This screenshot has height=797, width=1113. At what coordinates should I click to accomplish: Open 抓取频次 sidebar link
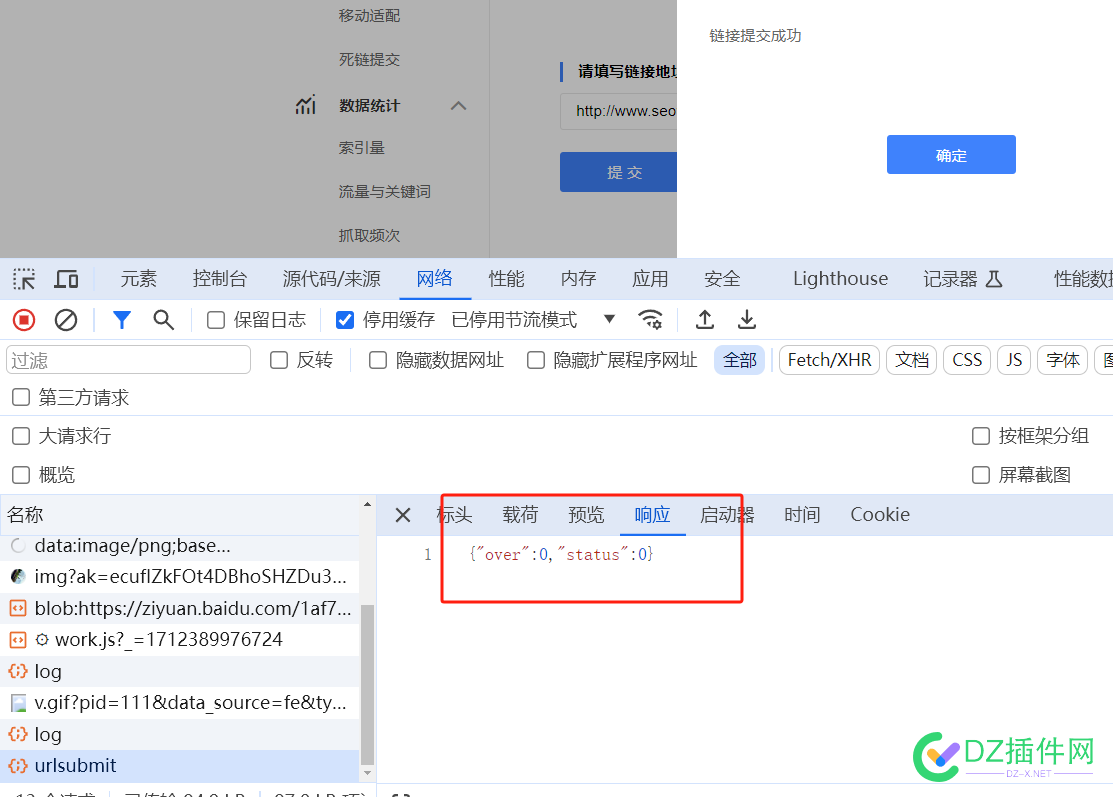click(x=369, y=235)
